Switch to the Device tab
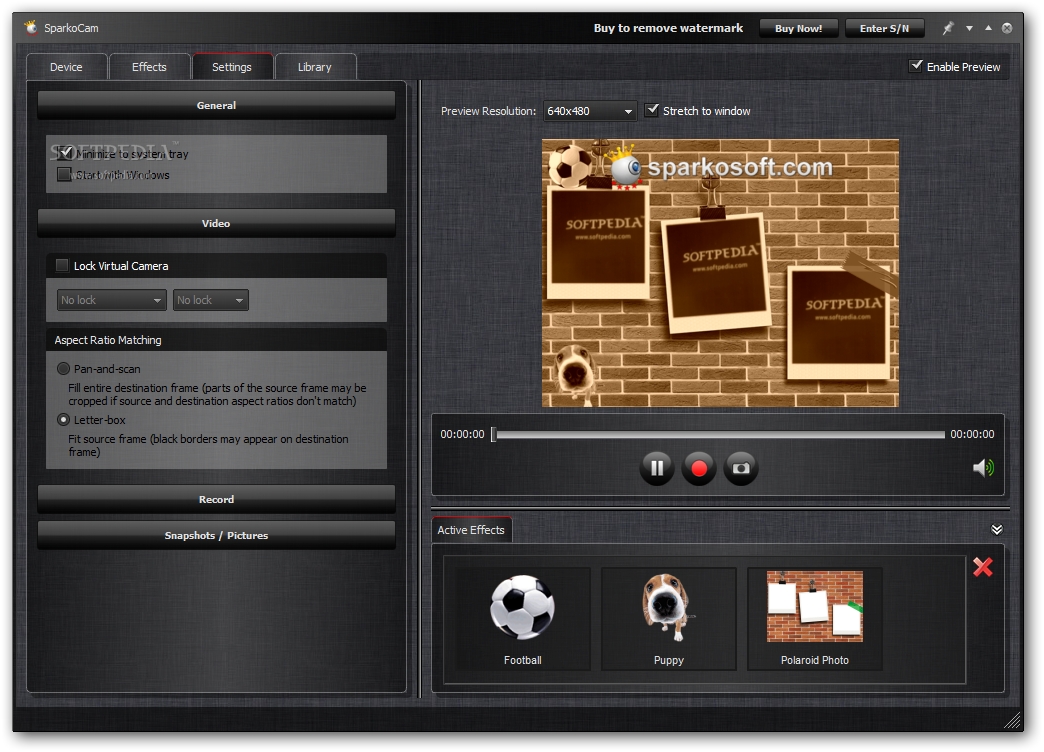 point(66,67)
